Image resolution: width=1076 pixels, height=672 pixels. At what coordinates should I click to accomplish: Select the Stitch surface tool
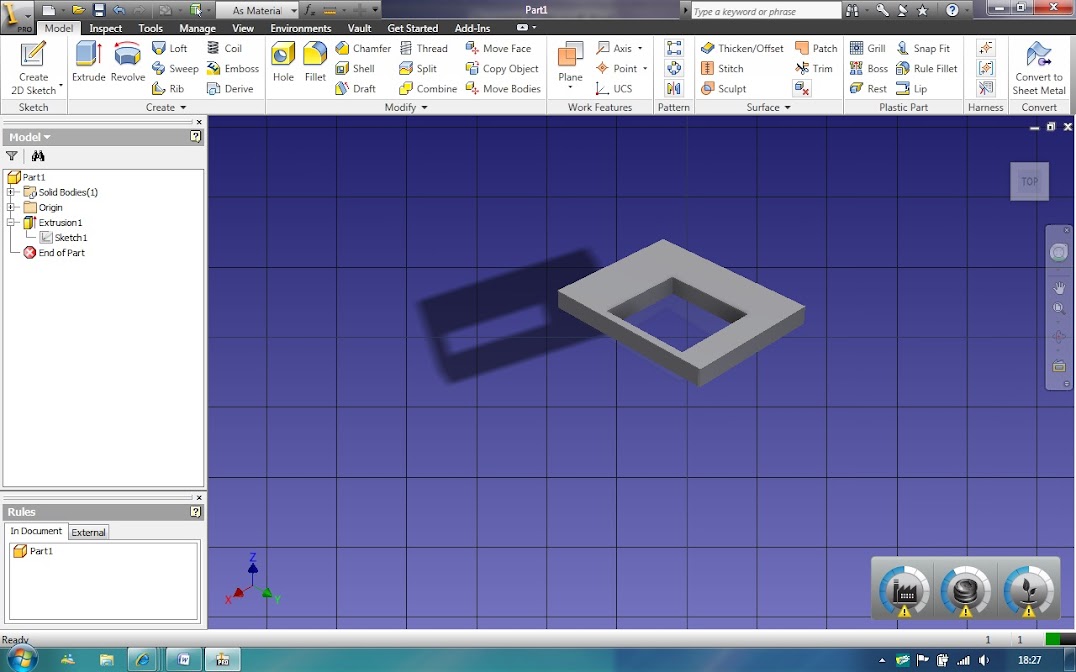click(722, 69)
